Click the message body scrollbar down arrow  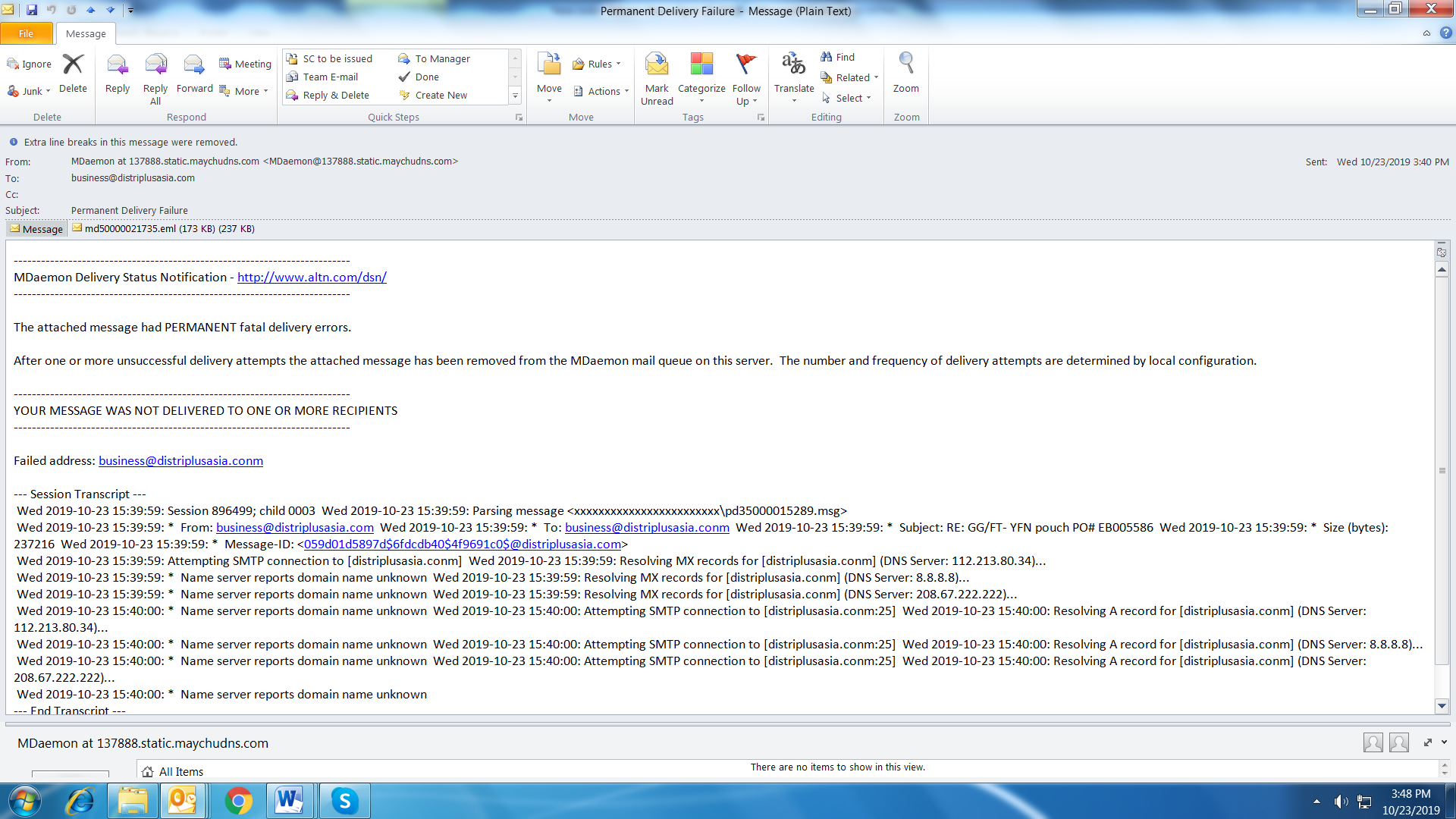tap(1442, 706)
